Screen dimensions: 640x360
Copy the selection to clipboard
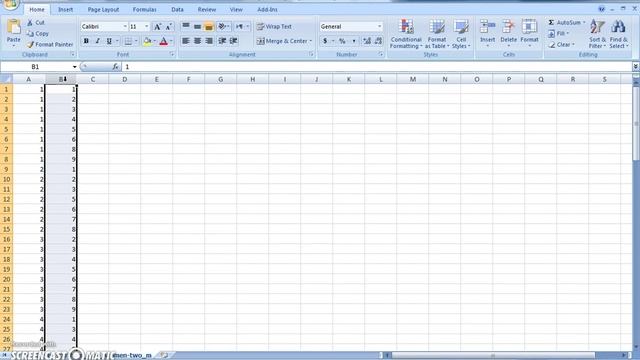click(x=38, y=33)
